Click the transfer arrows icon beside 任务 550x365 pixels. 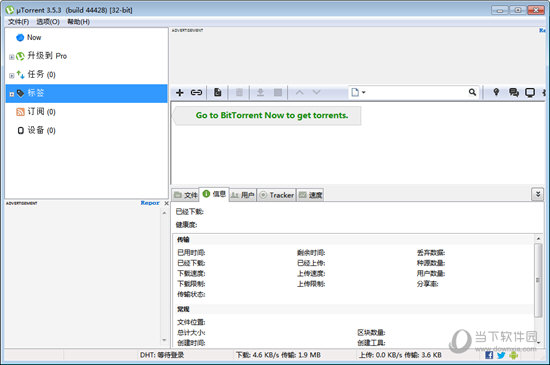(20, 74)
